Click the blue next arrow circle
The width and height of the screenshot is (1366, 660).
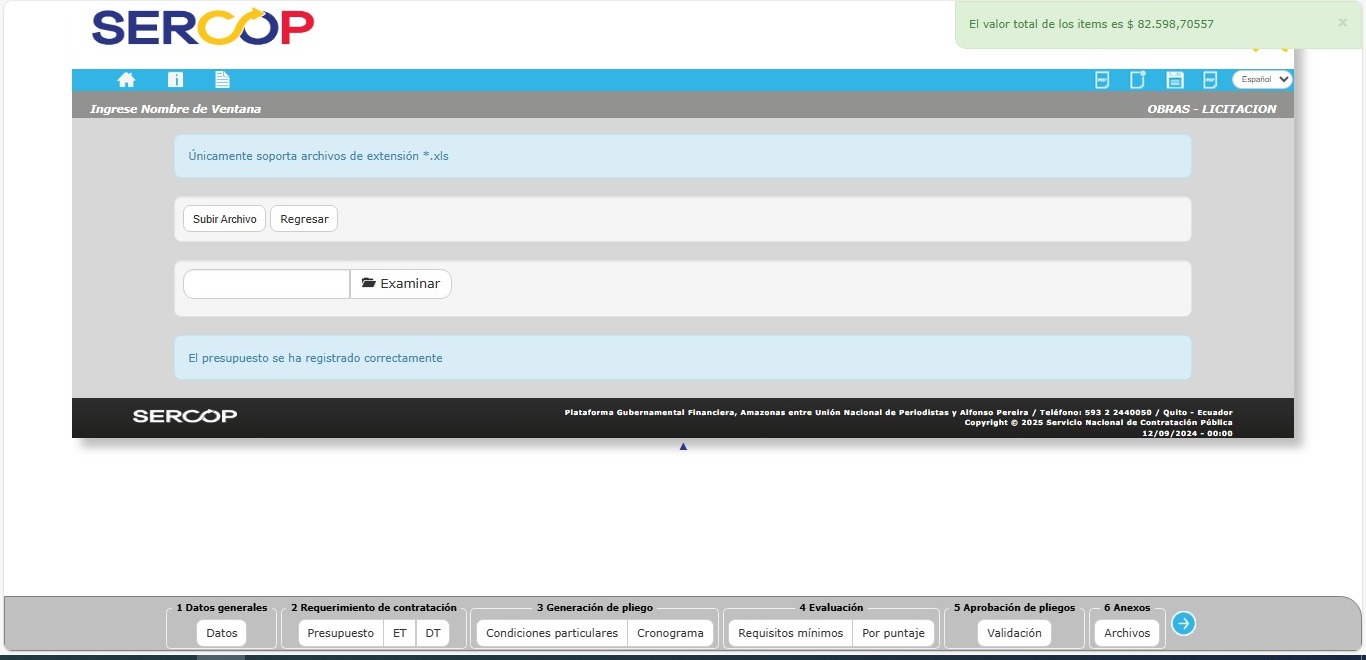1183,624
